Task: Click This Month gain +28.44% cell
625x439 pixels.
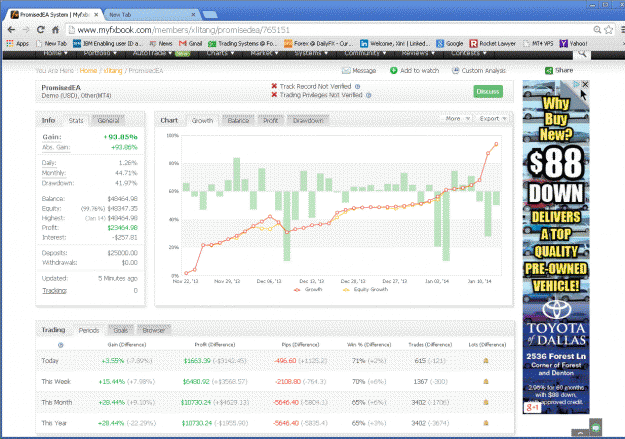Action: tap(111, 402)
